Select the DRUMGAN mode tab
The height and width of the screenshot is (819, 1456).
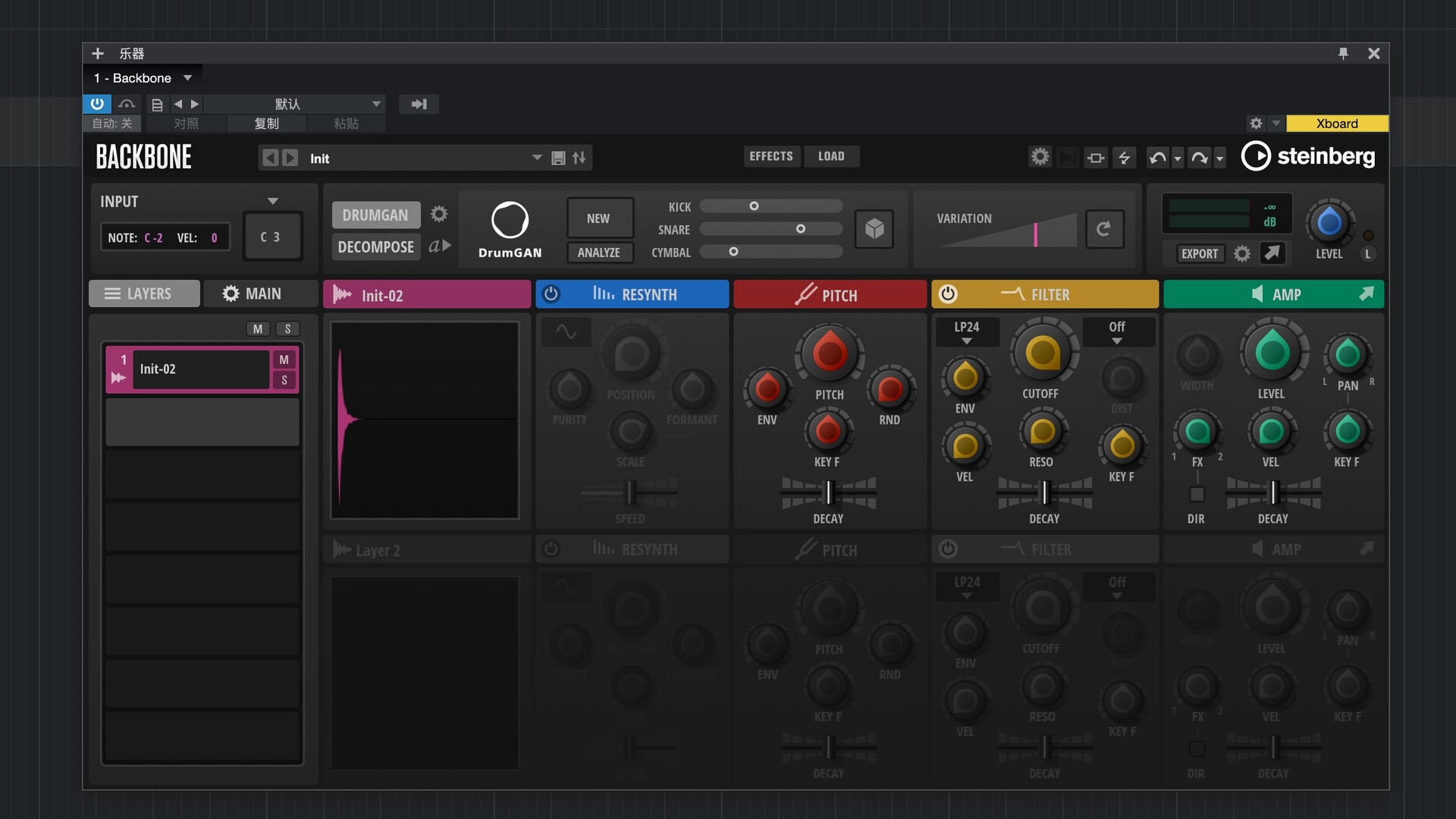[x=375, y=215]
